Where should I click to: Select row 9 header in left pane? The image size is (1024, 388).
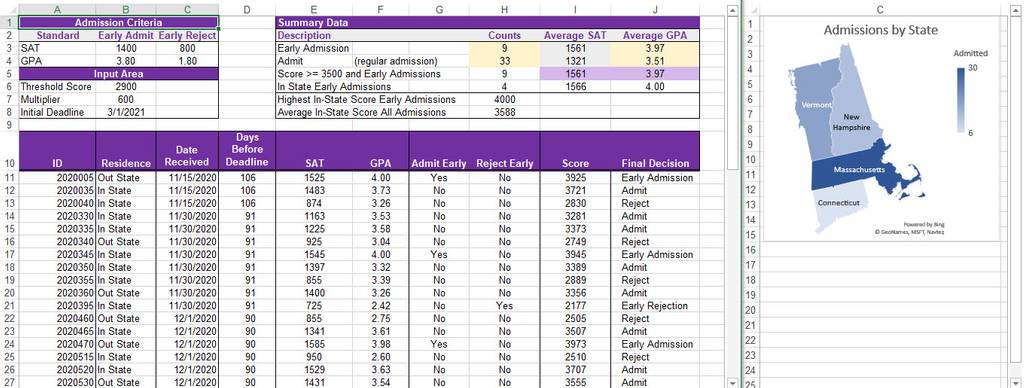pos(9,125)
